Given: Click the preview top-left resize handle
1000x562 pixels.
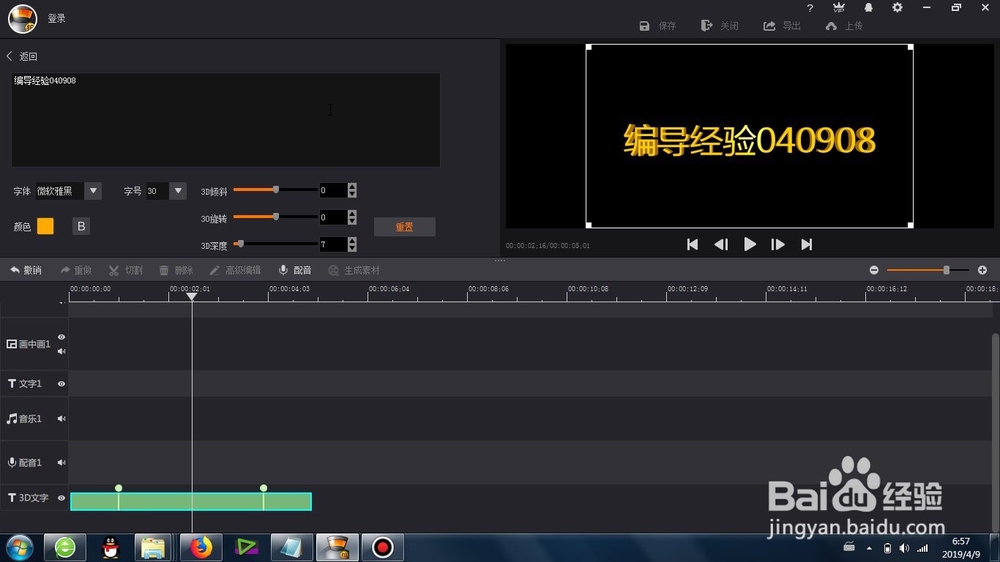Looking at the screenshot, I should pos(589,47).
